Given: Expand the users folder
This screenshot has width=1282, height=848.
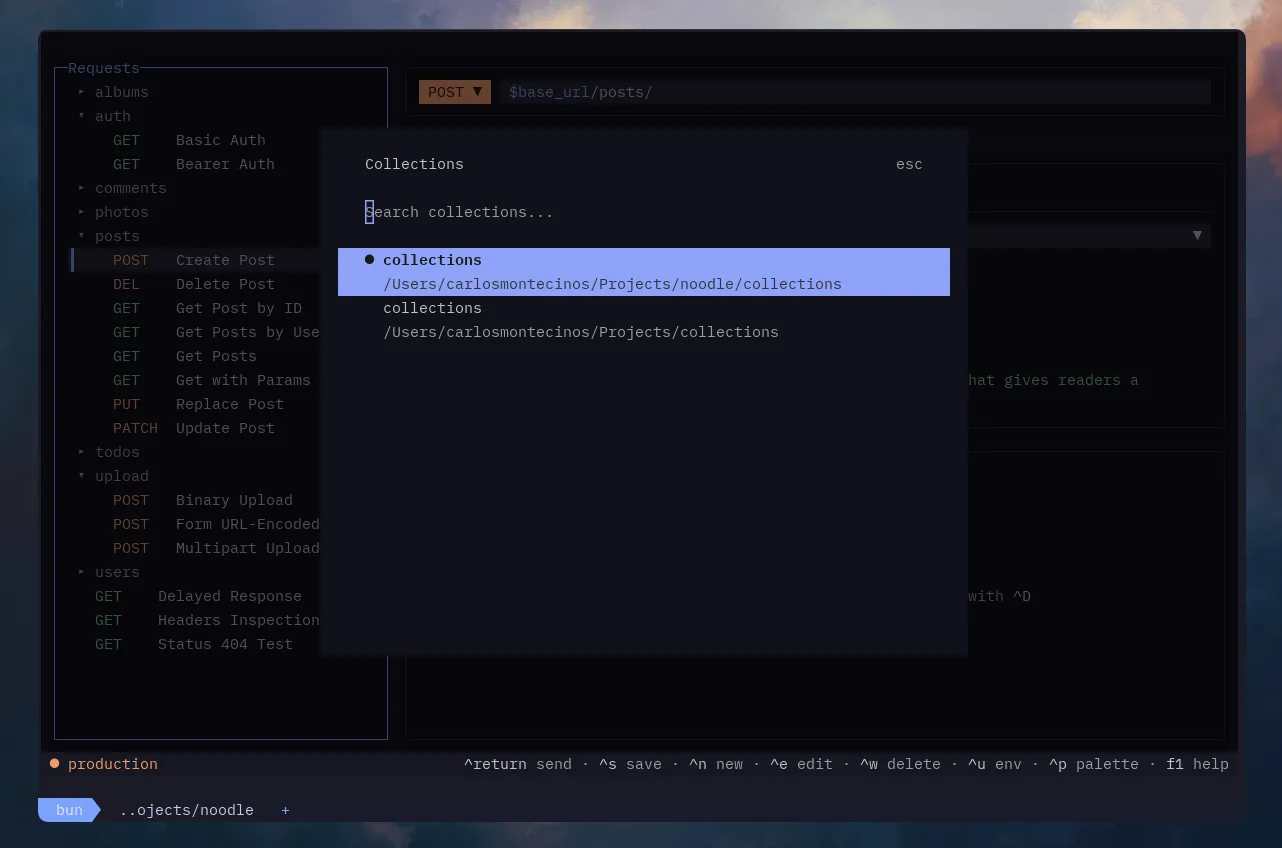Looking at the screenshot, I should click(x=109, y=572).
